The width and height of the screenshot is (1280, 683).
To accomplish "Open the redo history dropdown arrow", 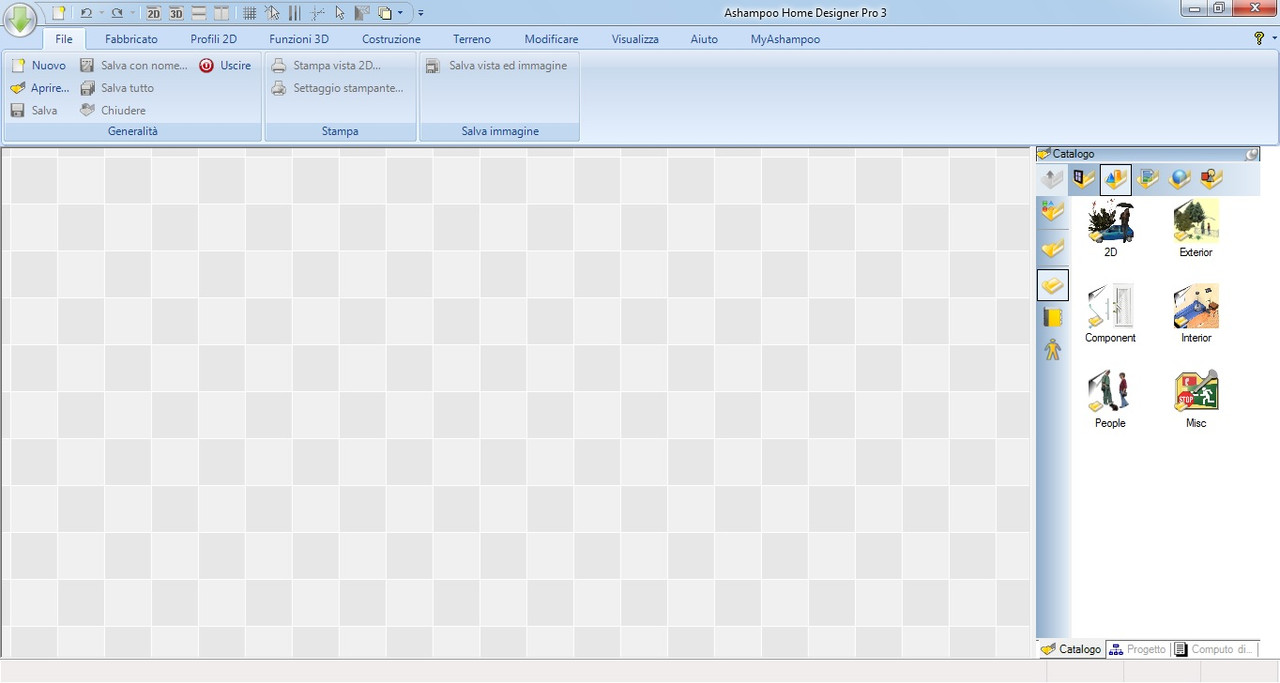I will point(132,13).
